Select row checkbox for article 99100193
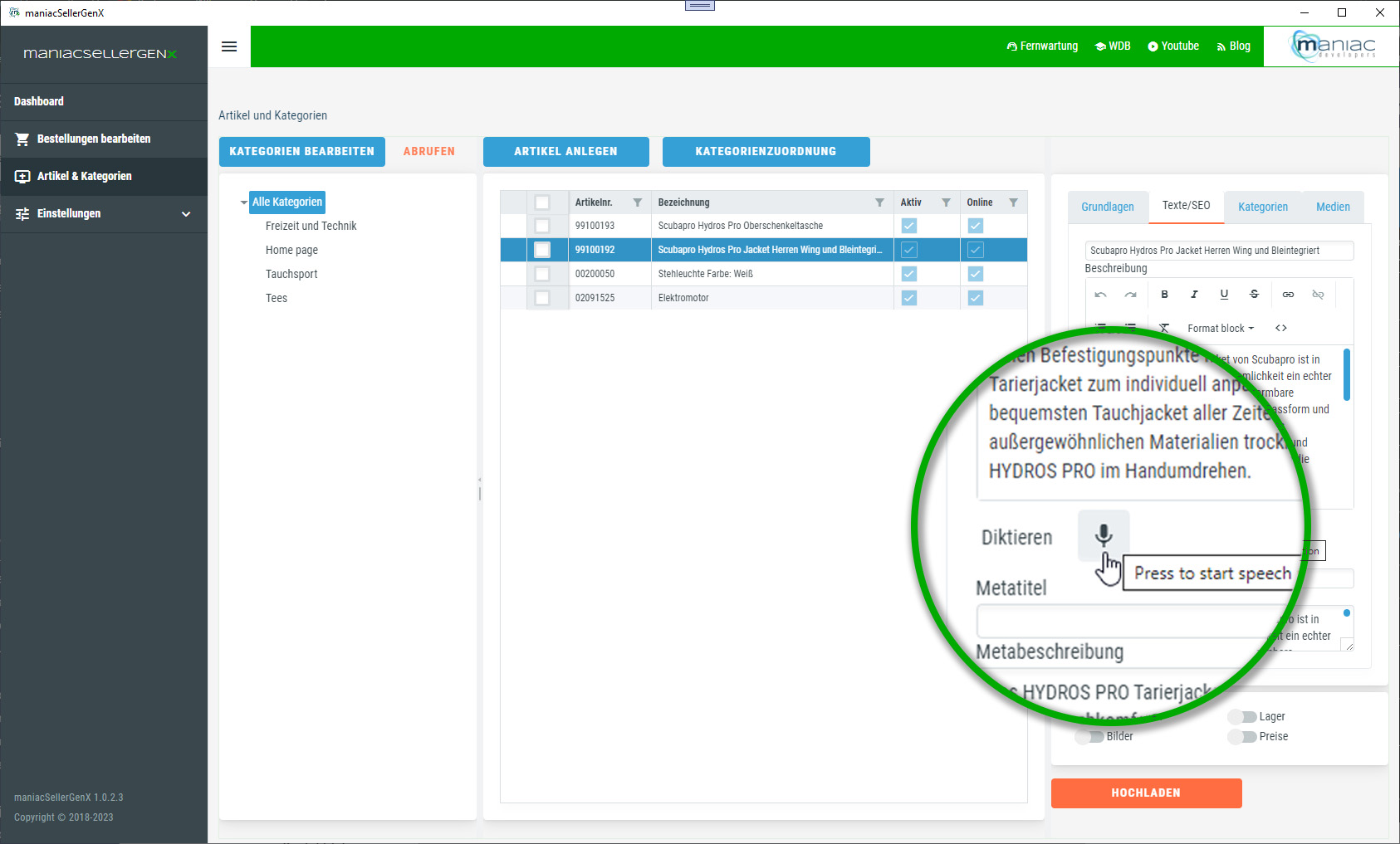The image size is (1400, 844). click(x=542, y=226)
